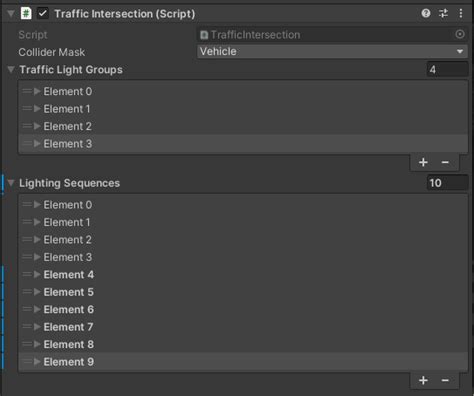Select Element 9 in Lighting Sequences
Screen dimensions: 474x396
coord(243,362)
